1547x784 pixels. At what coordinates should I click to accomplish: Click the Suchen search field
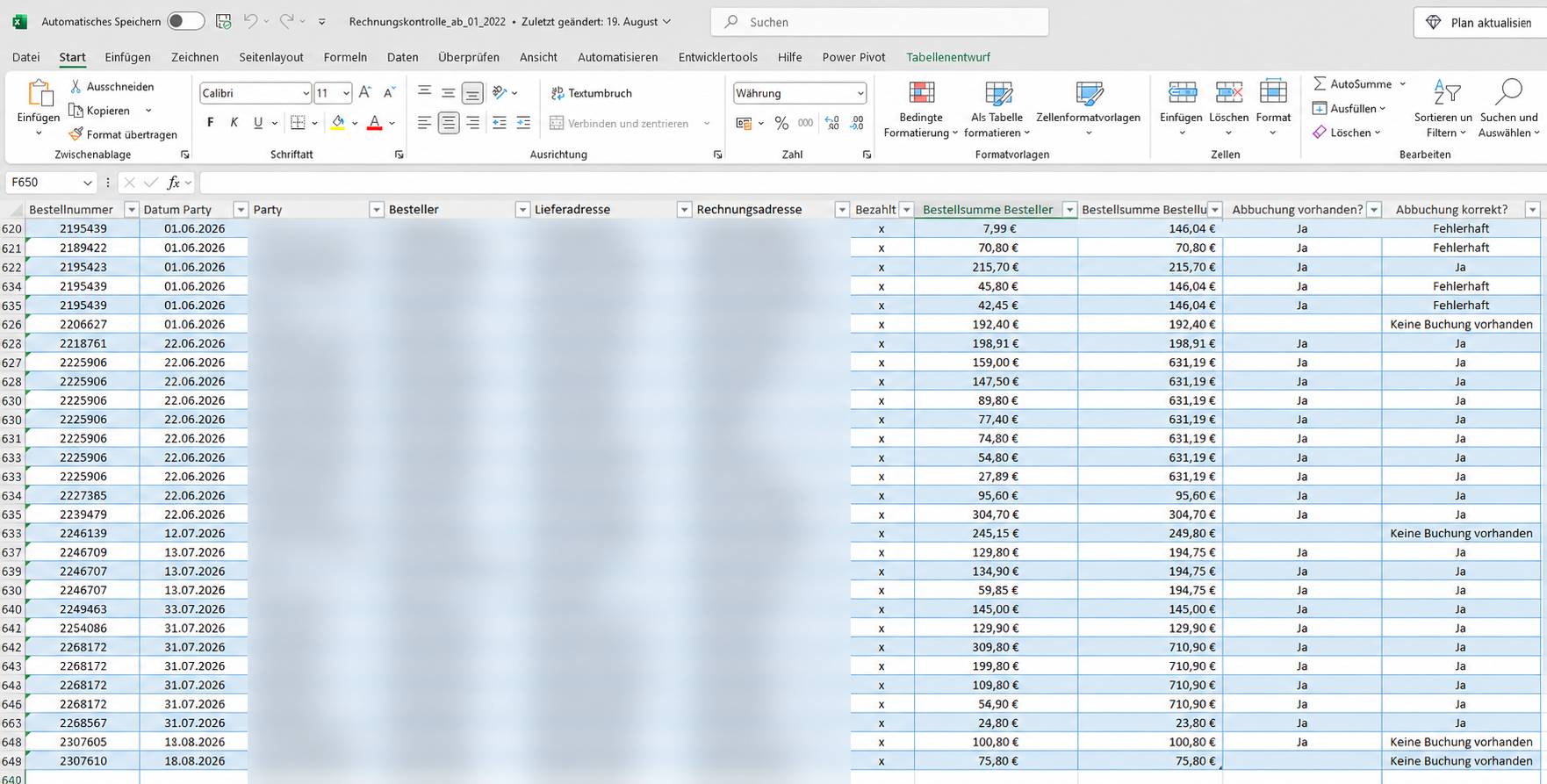pyautogui.click(x=880, y=22)
